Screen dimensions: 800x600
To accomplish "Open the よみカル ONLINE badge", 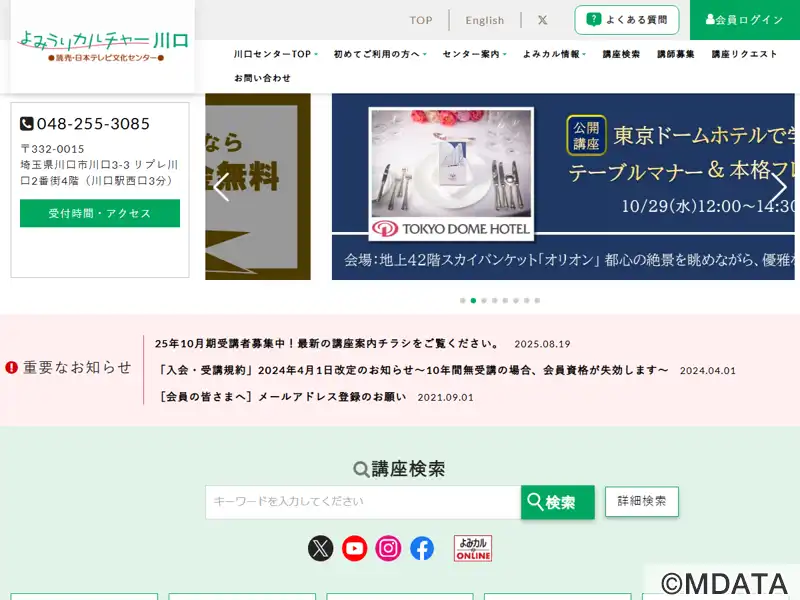I will coord(473,548).
